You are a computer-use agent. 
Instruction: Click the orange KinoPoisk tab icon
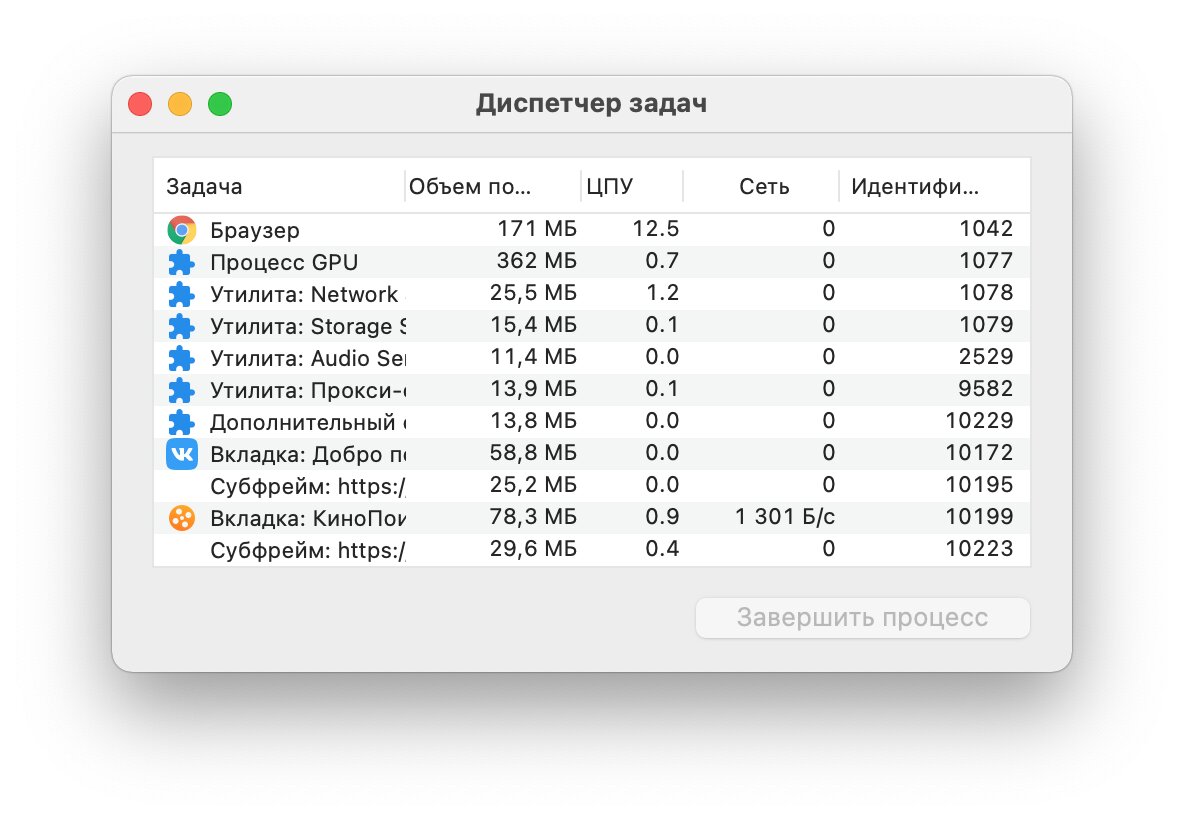(x=181, y=518)
